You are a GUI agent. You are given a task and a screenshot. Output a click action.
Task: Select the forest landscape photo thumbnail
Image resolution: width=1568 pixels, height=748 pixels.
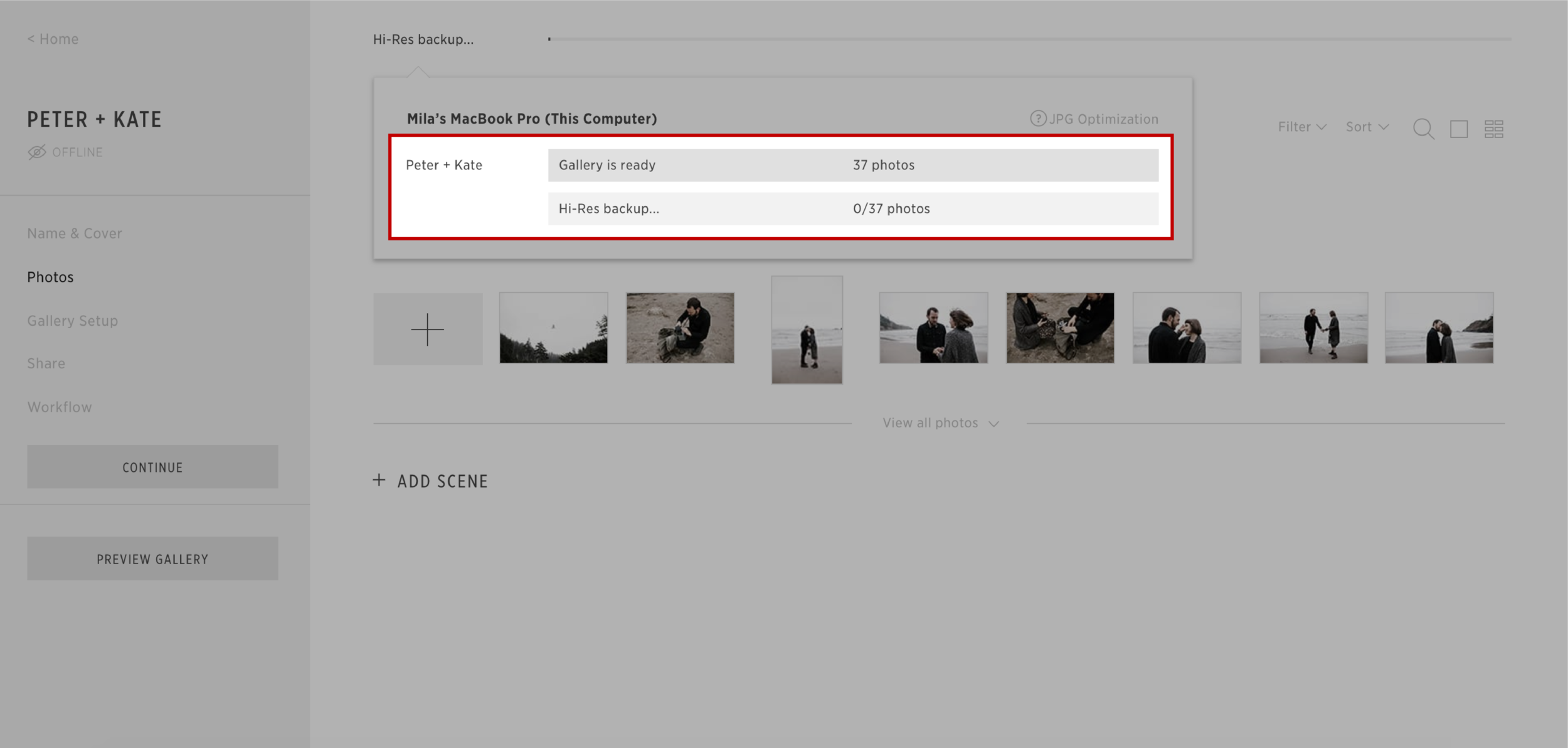click(553, 328)
